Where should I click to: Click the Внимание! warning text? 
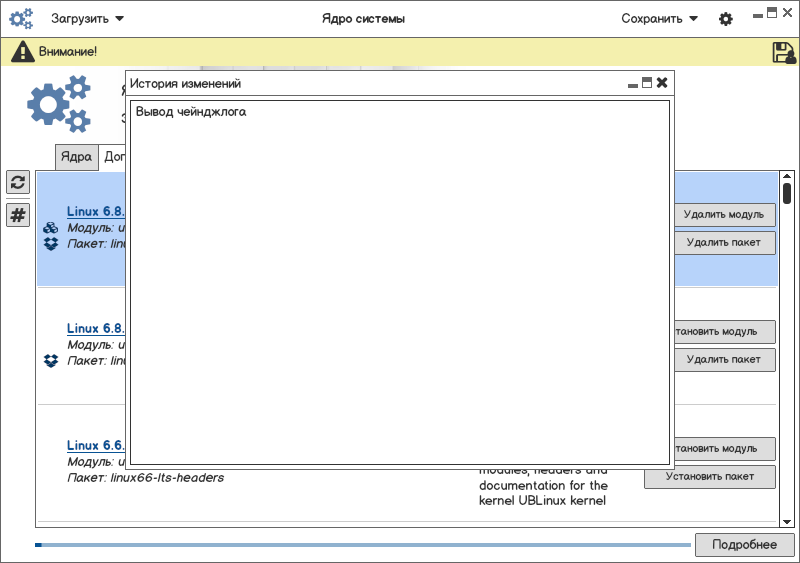coord(68,52)
